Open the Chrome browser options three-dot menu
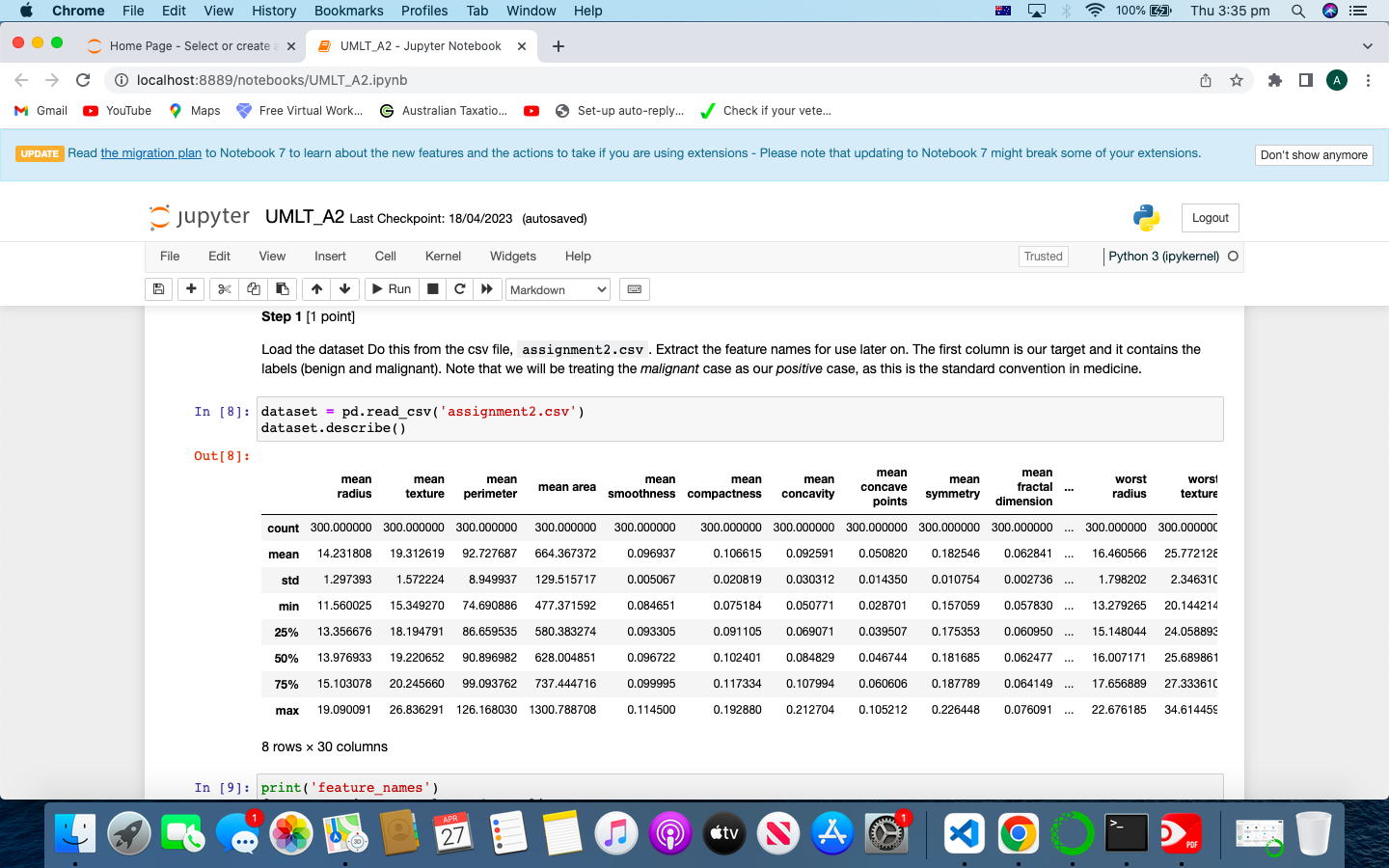Screen dimensions: 1389x868 (1369, 81)
